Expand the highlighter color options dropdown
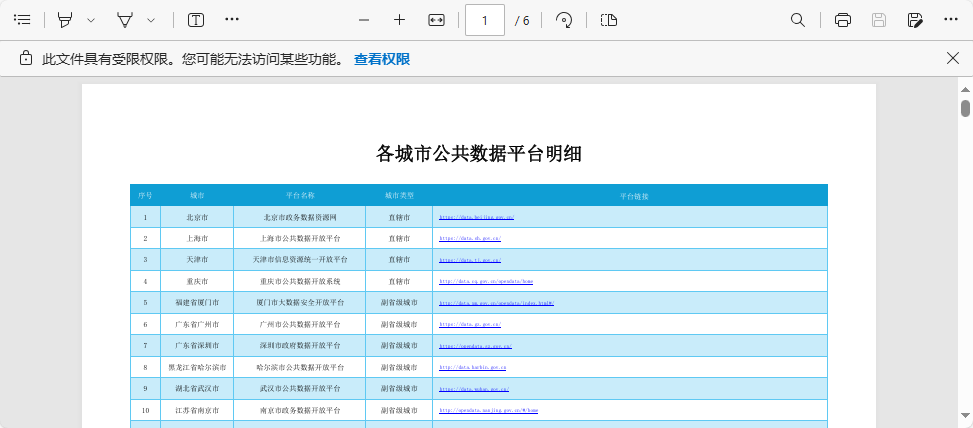The height and width of the screenshot is (428, 973). point(91,20)
